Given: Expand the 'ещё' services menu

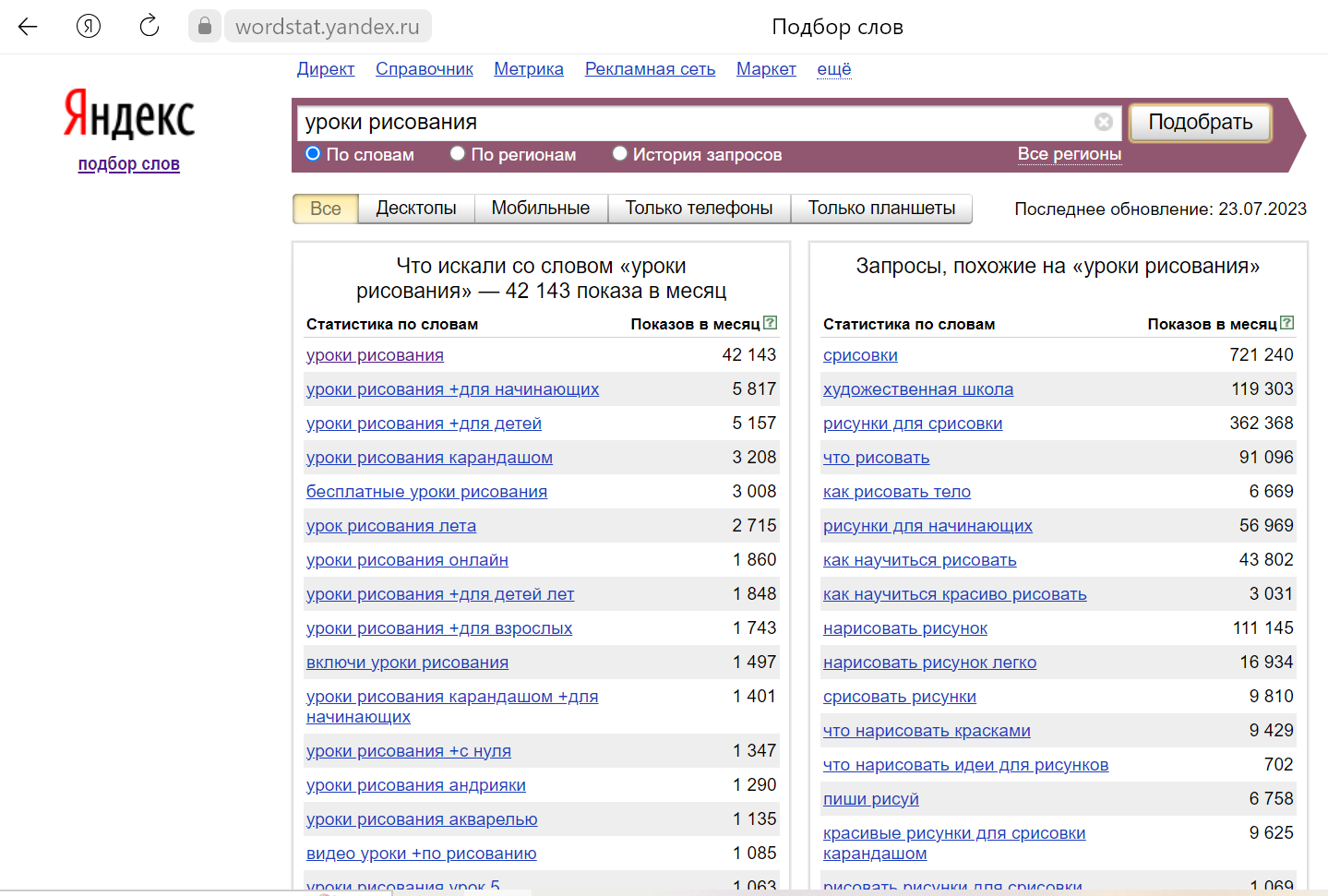Looking at the screenshot, I should (x=834, y=68).
